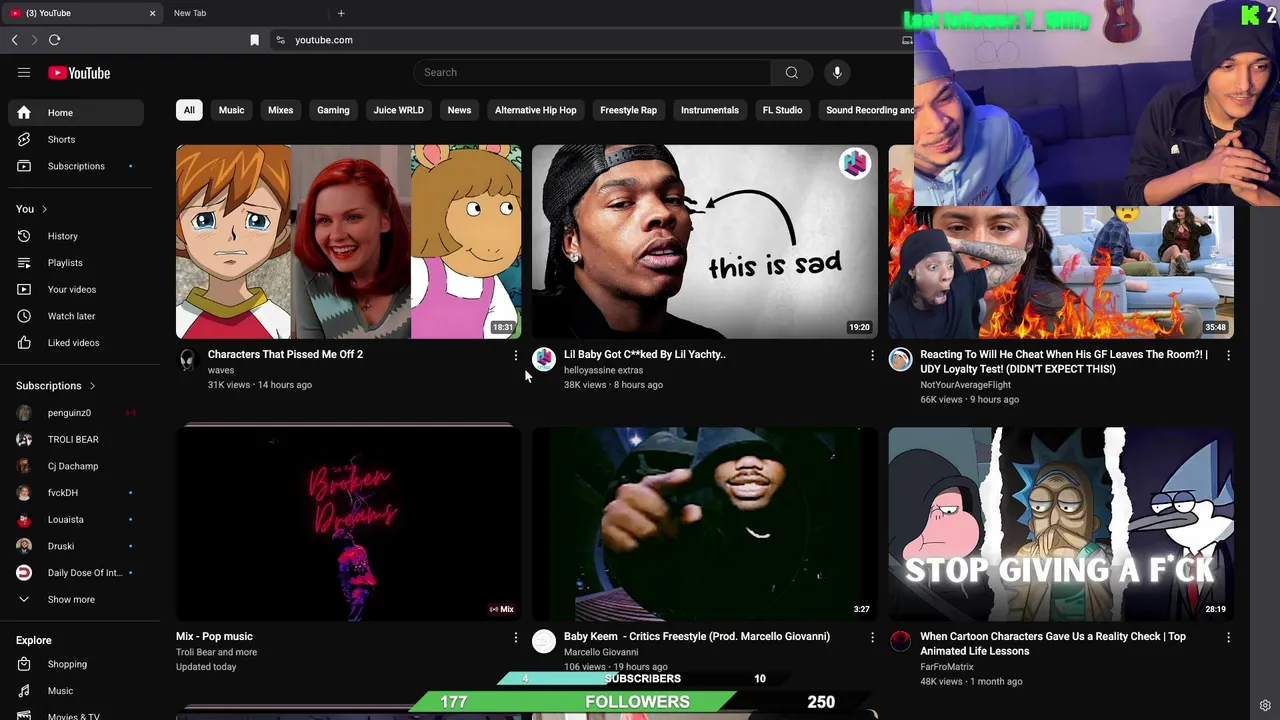The height and width of the screenshot is (720, 1280).
Task: Click the search magnifier button
Action: point(792,72)
